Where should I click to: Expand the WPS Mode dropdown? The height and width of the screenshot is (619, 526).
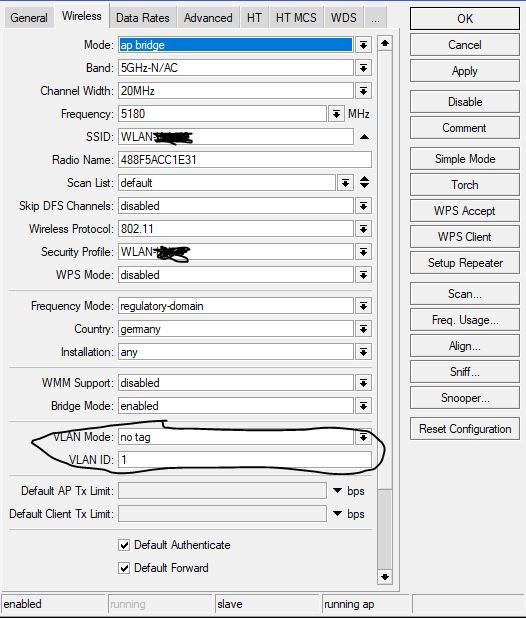pyautogui.click(x=363, y=275)
